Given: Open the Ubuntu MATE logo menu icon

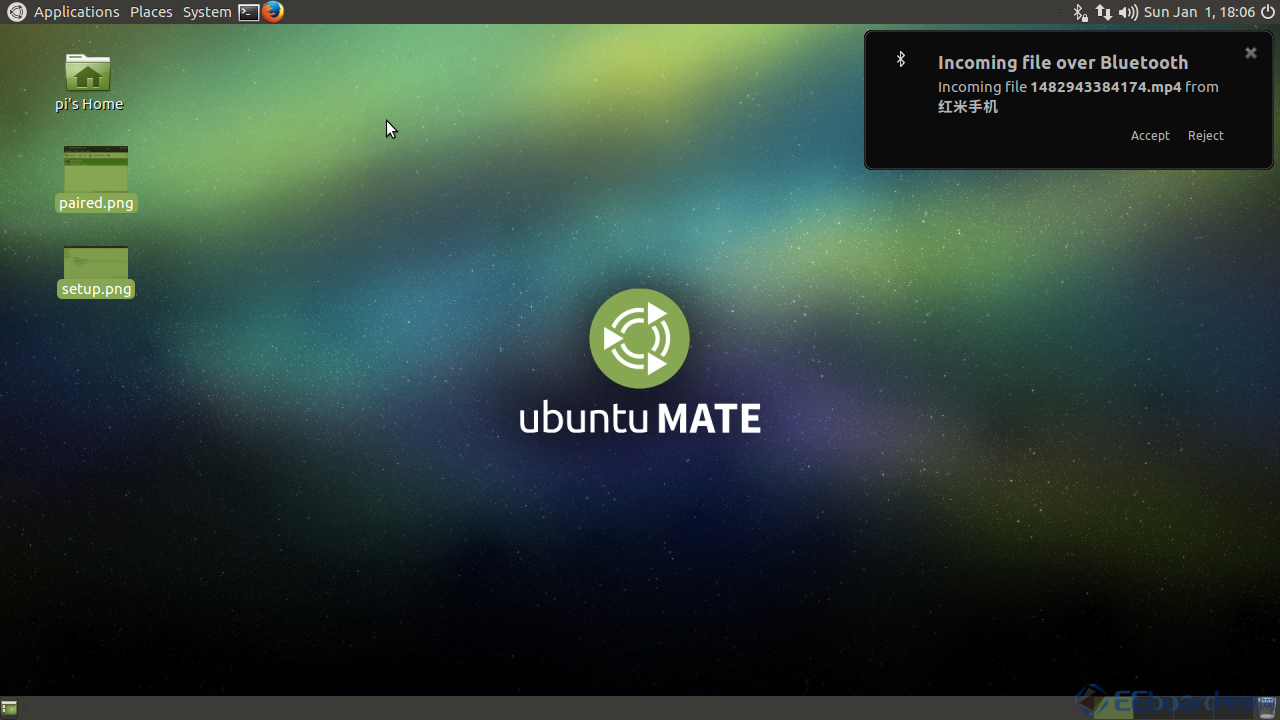Looking at the screenshot, I should pos(16,12).
